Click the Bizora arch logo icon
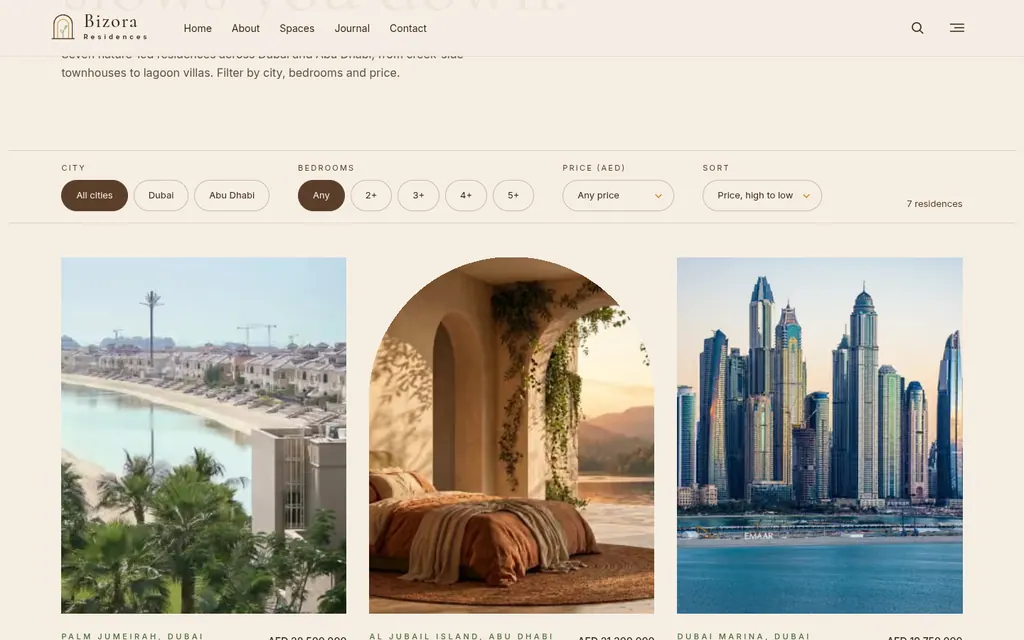The image size is (1024, 640). [63, 27]
